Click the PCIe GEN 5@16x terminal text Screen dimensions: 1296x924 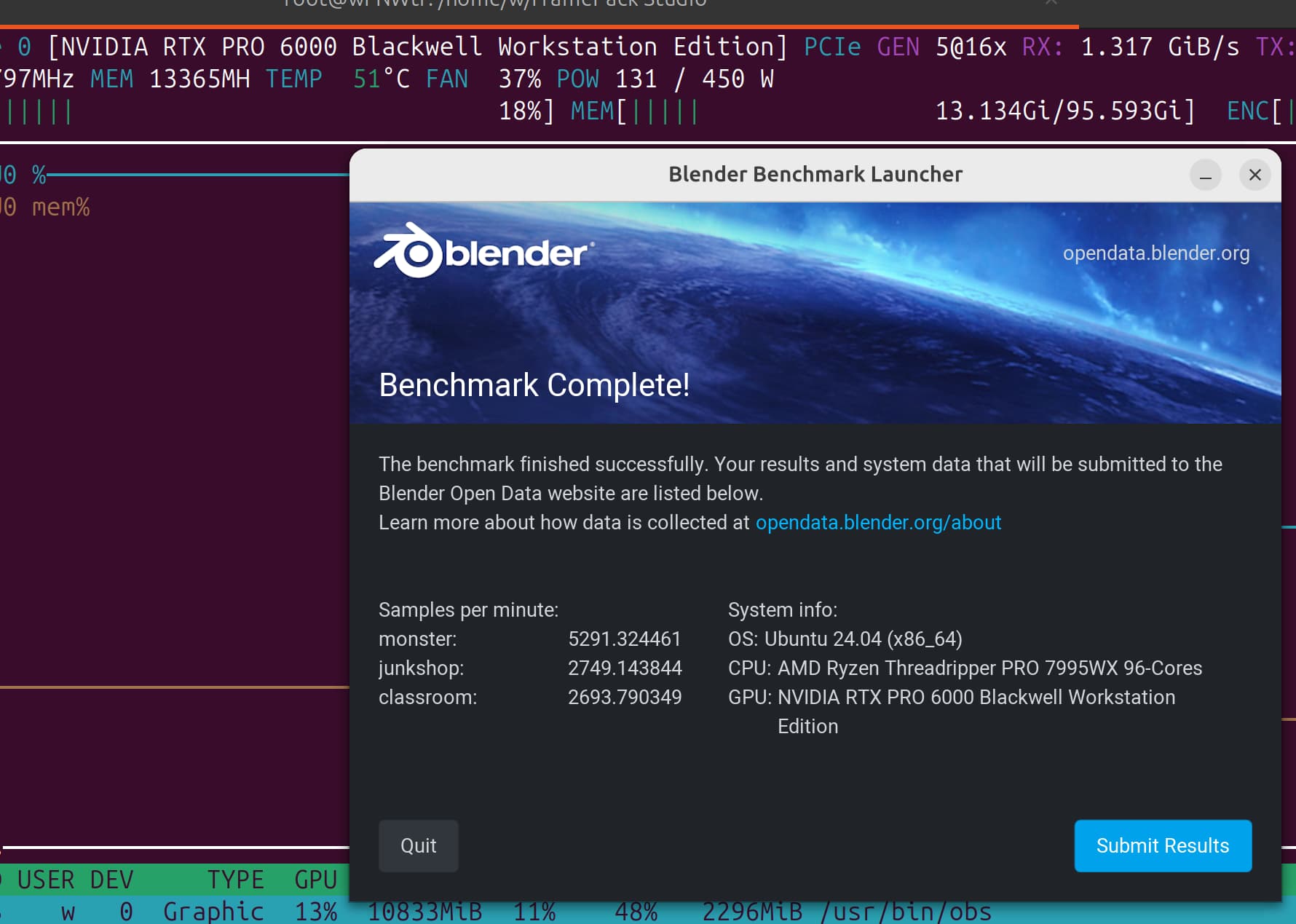click(905, 47)
